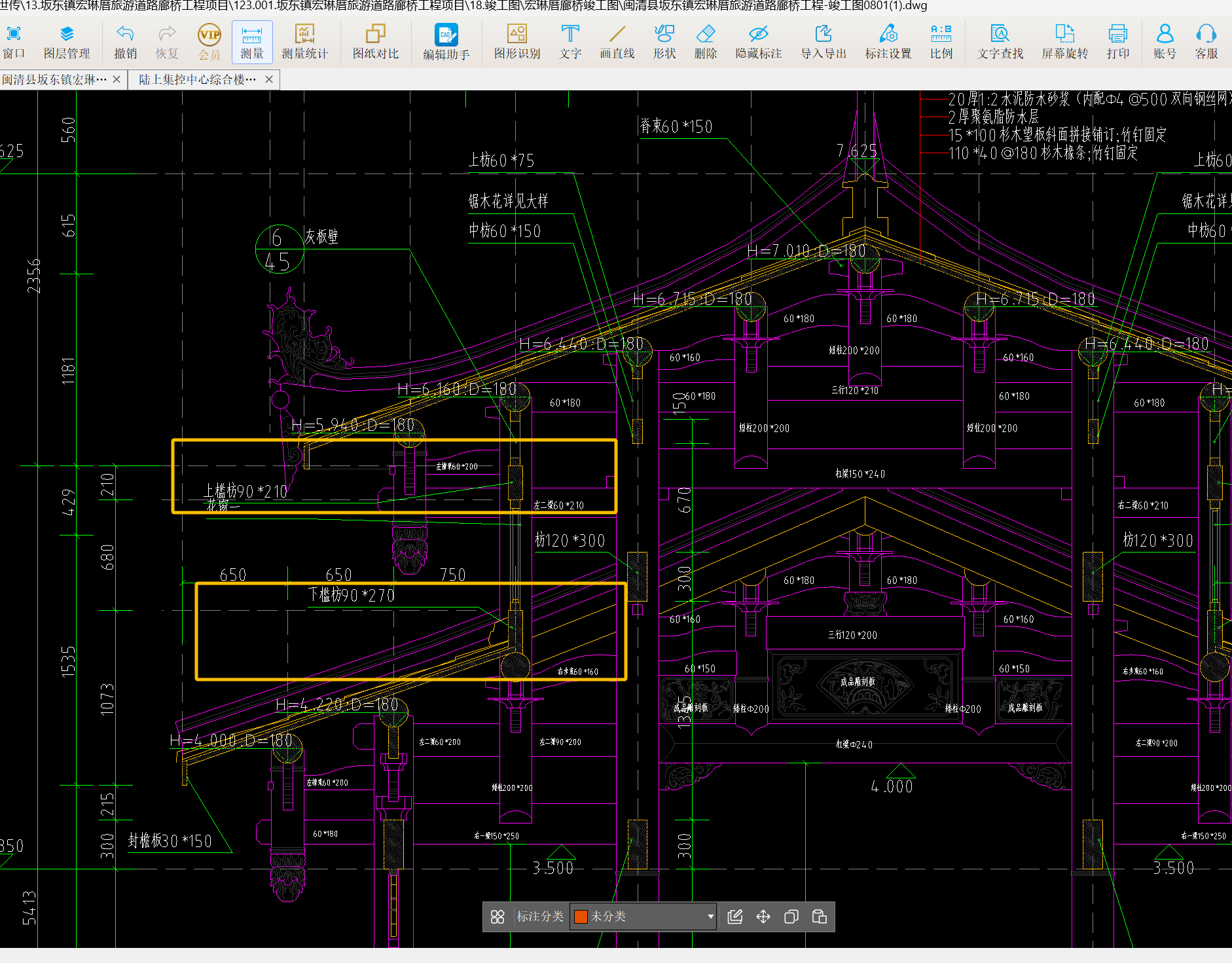This screenshot has height=963, width=1232.
Task: Rotate view with 屏幕旋转
Action: point(1065,42)
